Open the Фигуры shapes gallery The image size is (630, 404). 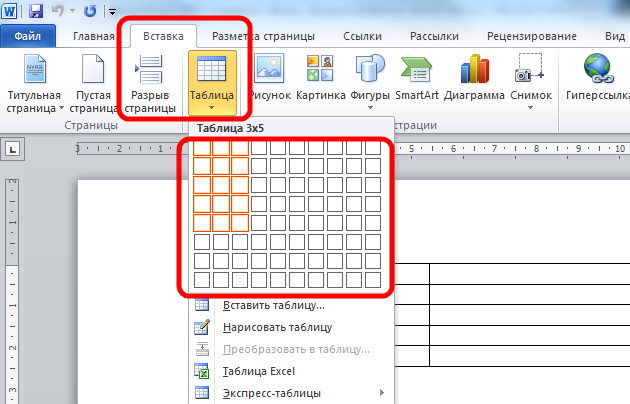click(x=370, y=71)
